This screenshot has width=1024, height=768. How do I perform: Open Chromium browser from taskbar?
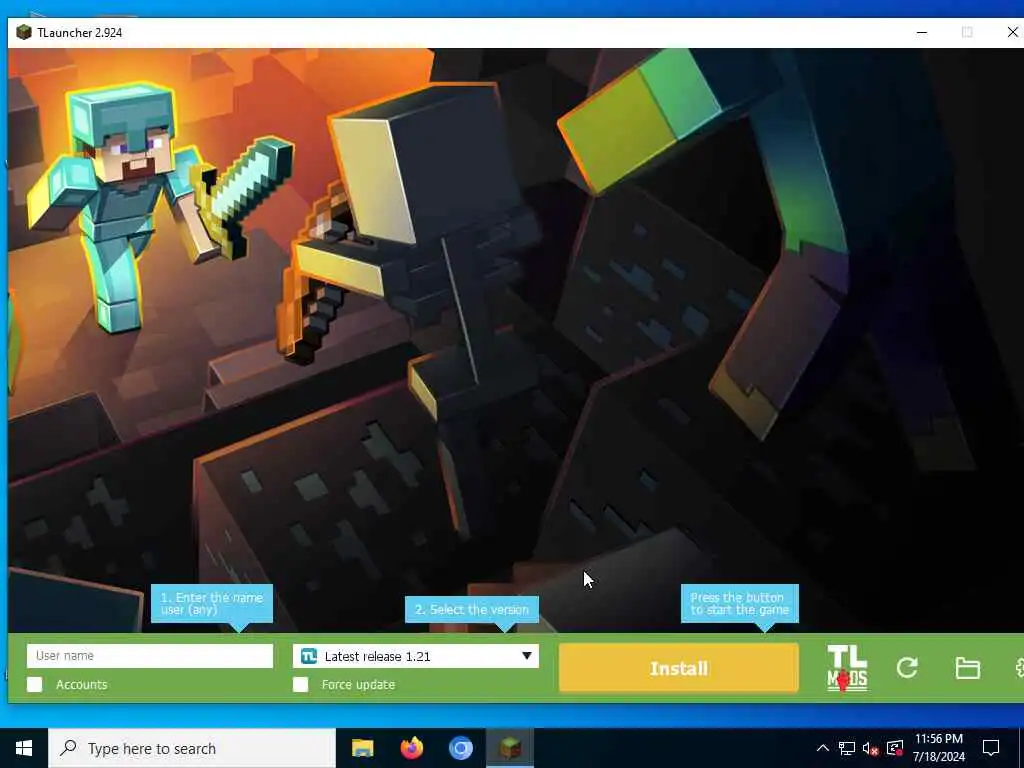(x=460, y=748)
